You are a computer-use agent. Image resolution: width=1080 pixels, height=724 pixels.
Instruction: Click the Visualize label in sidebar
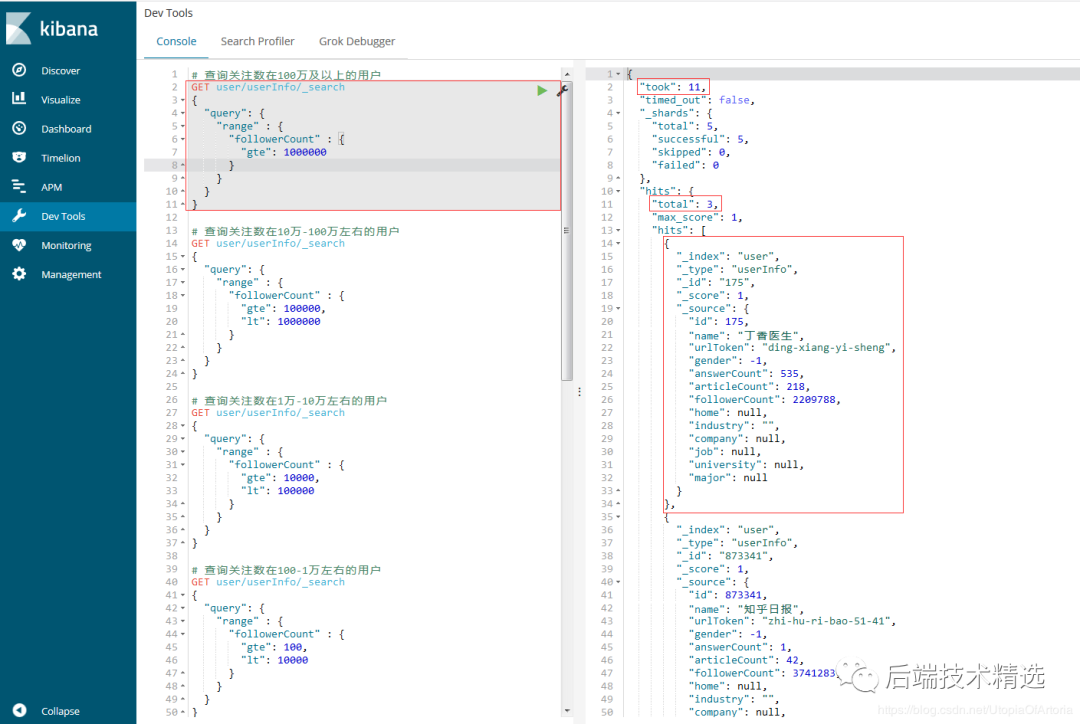pos(61,100)
